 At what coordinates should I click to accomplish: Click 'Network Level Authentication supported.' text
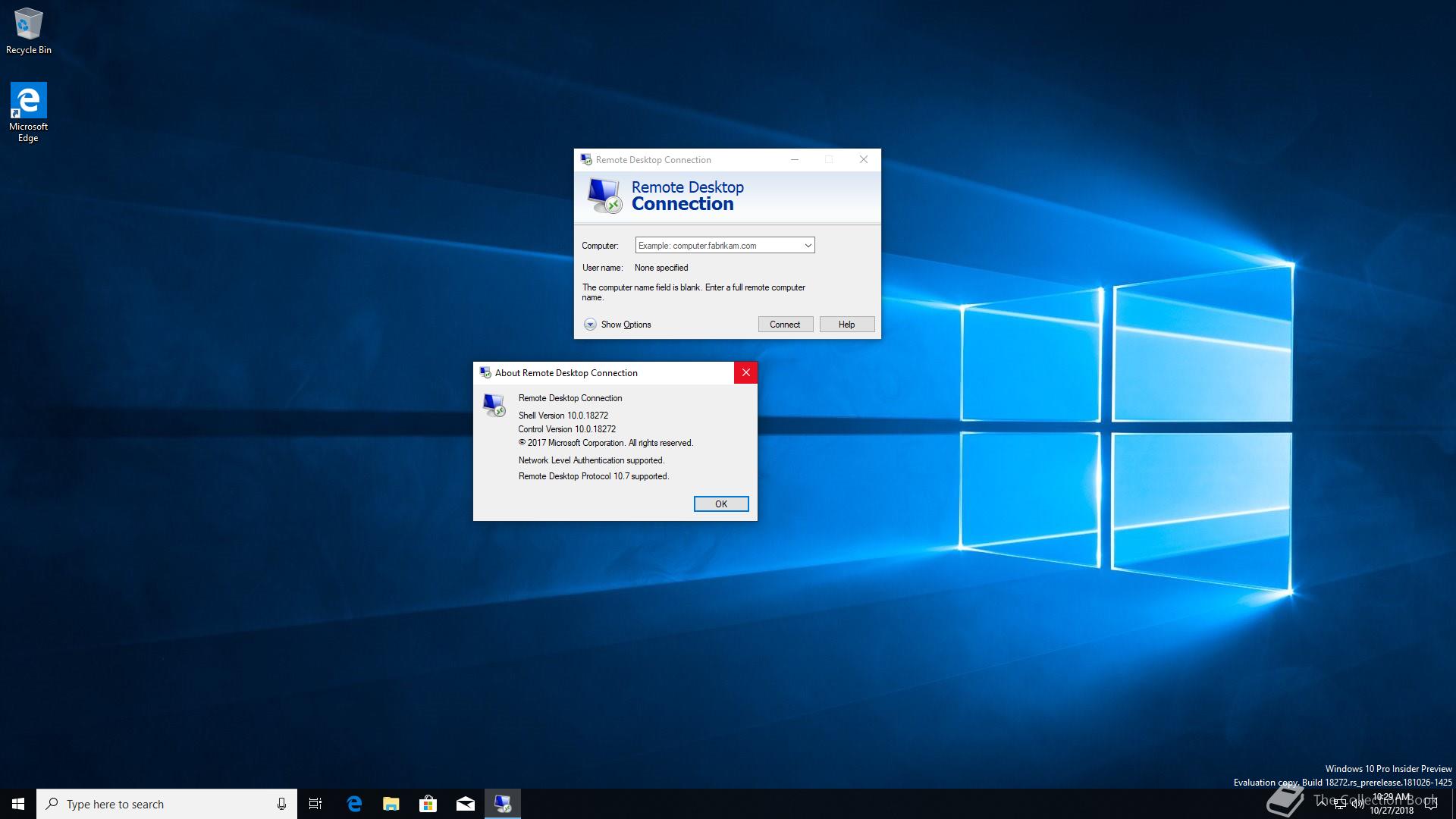coord(591,460)
